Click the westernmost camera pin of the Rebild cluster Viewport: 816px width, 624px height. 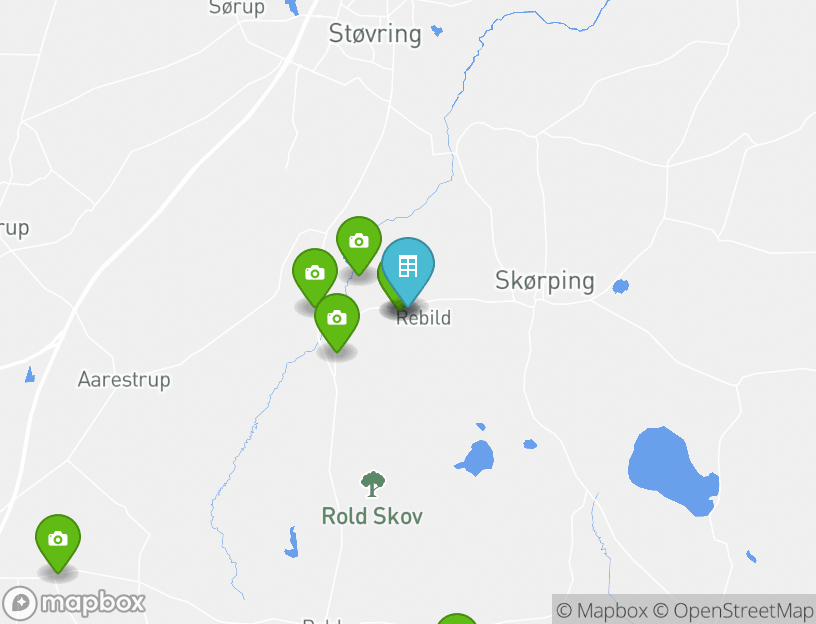coord(315,274)
